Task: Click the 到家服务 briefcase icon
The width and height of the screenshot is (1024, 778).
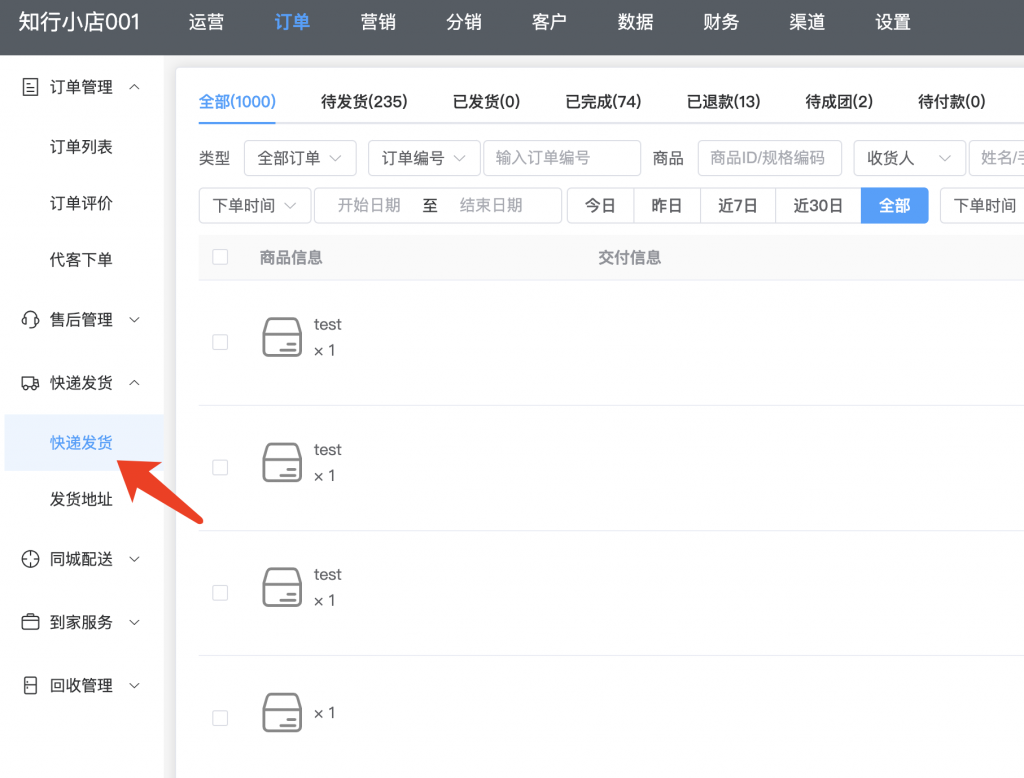Action: click(x=31, y=622)
